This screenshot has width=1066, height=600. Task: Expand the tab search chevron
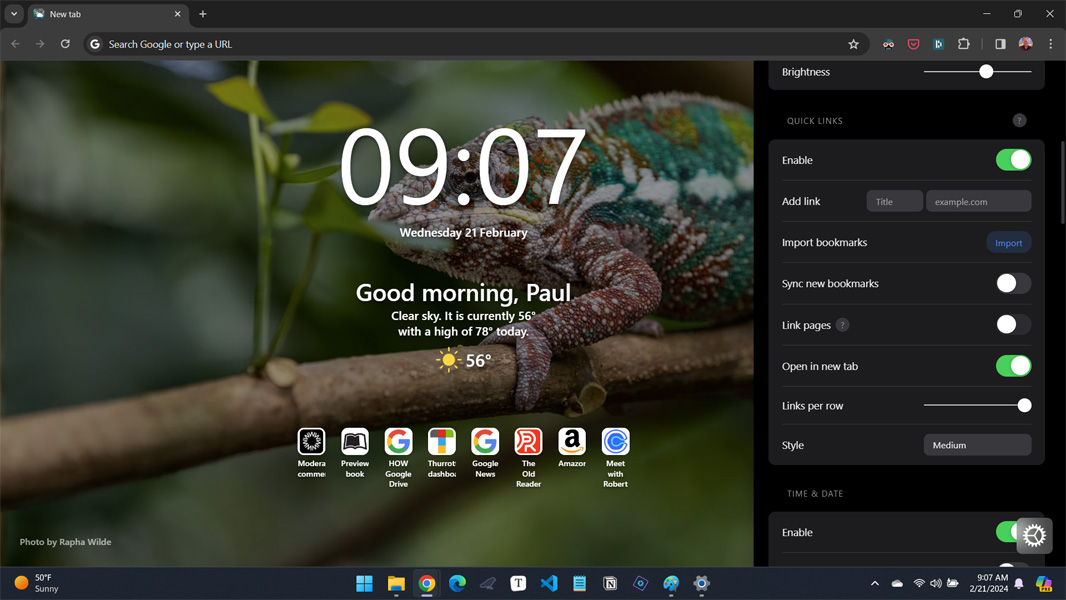pyautogui.click(x=14, y=14)
